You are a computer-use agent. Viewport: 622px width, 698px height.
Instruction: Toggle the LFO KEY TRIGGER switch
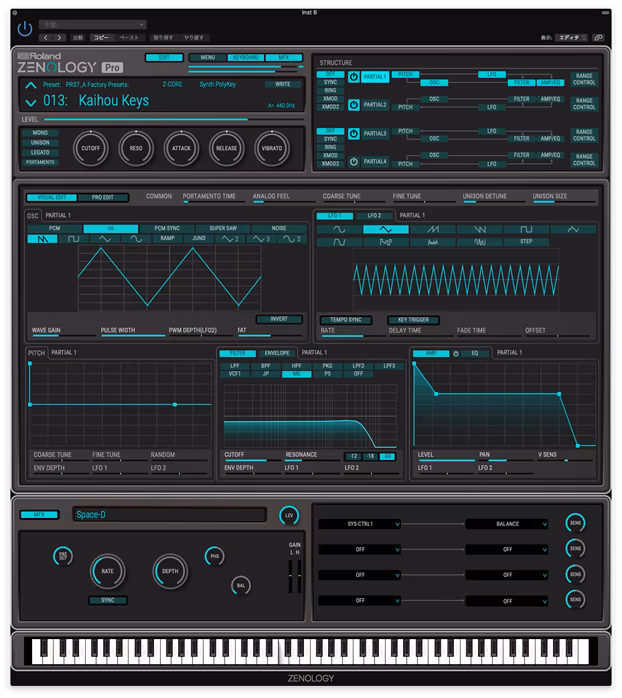click(x=413, y=320)
